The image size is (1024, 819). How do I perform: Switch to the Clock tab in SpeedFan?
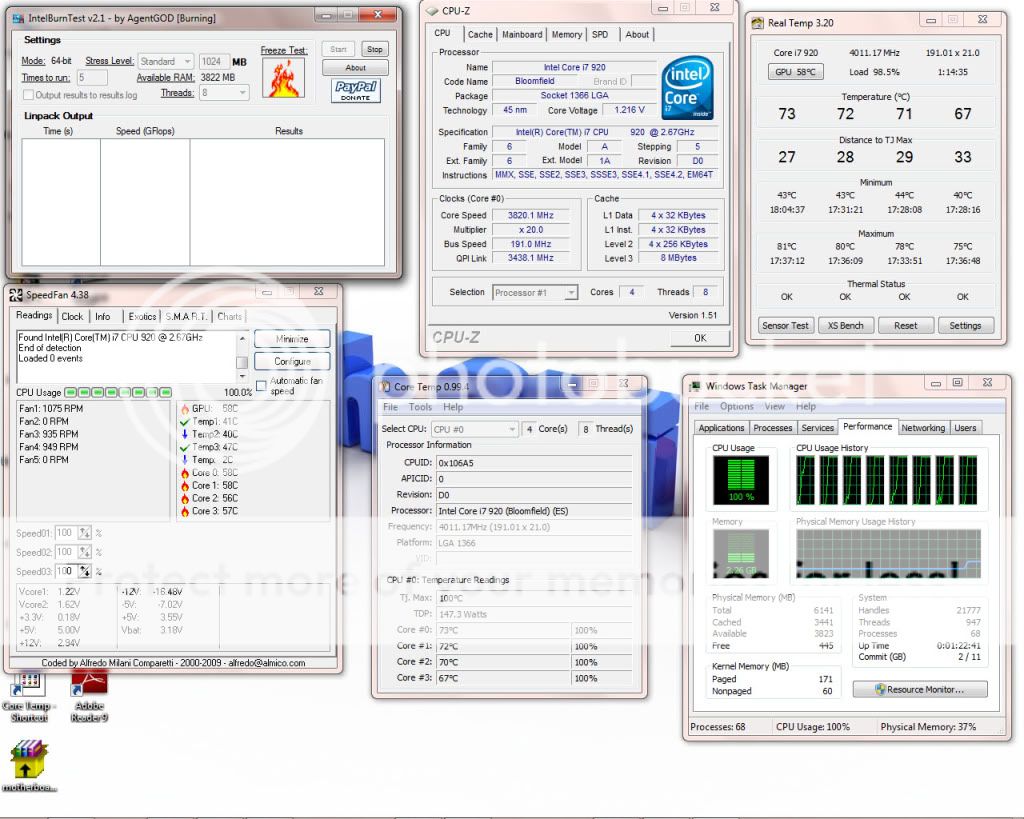pyautogui.click(x=72, y=317)
